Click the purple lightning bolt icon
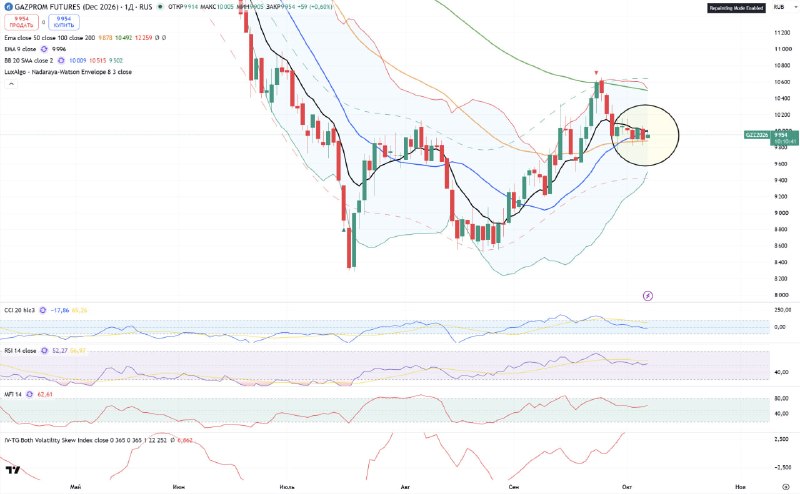 pyautogui.click(x=647, y=295)
